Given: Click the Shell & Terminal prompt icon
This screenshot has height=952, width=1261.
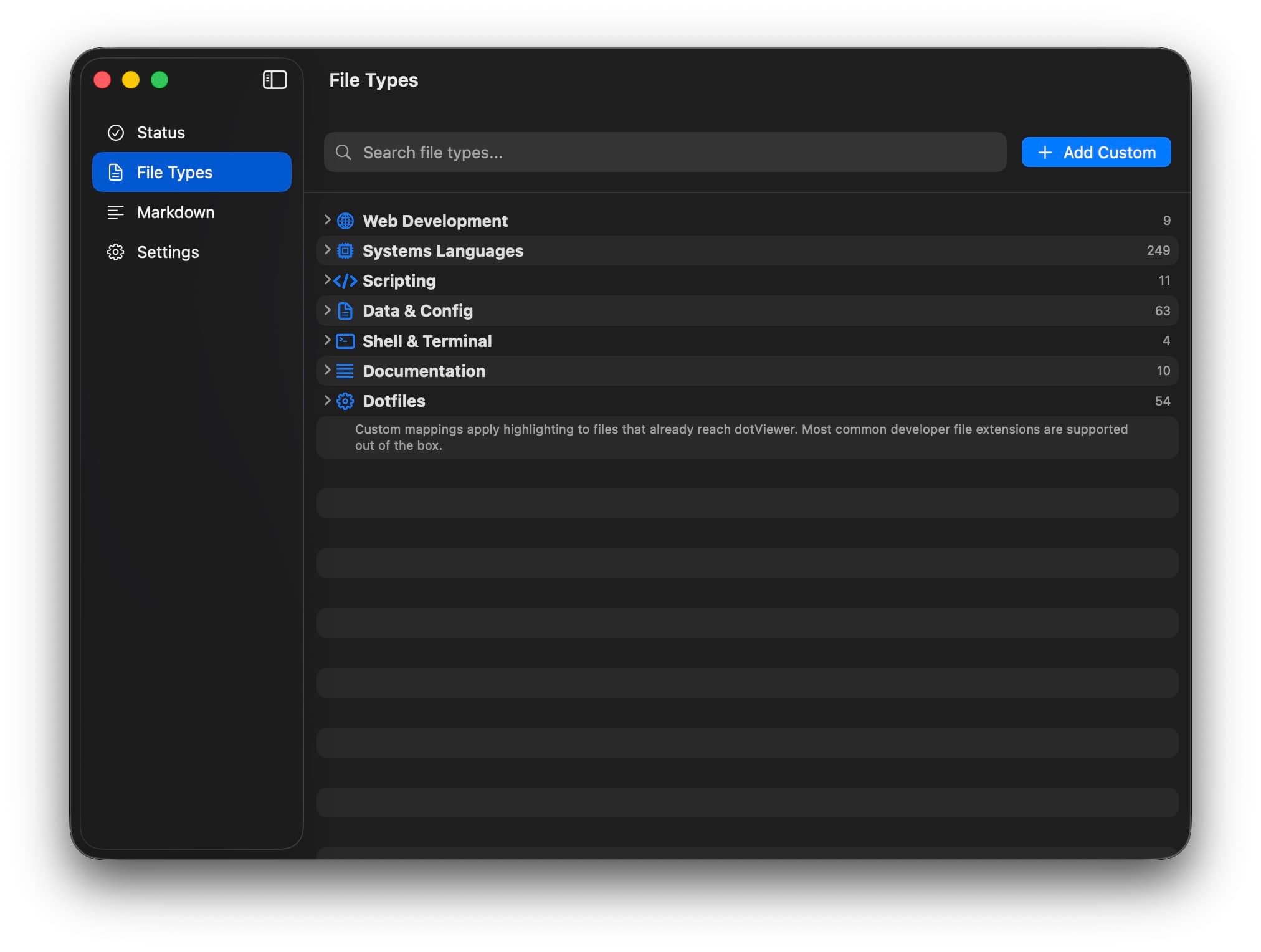Looking at the screenshot, I should 345,341.
